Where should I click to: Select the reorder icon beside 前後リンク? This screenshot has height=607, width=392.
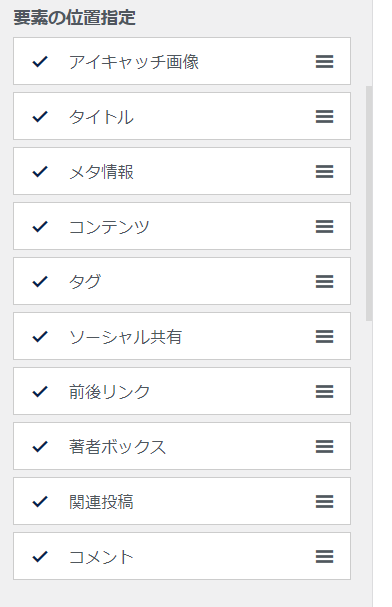(x=324, y=391)
